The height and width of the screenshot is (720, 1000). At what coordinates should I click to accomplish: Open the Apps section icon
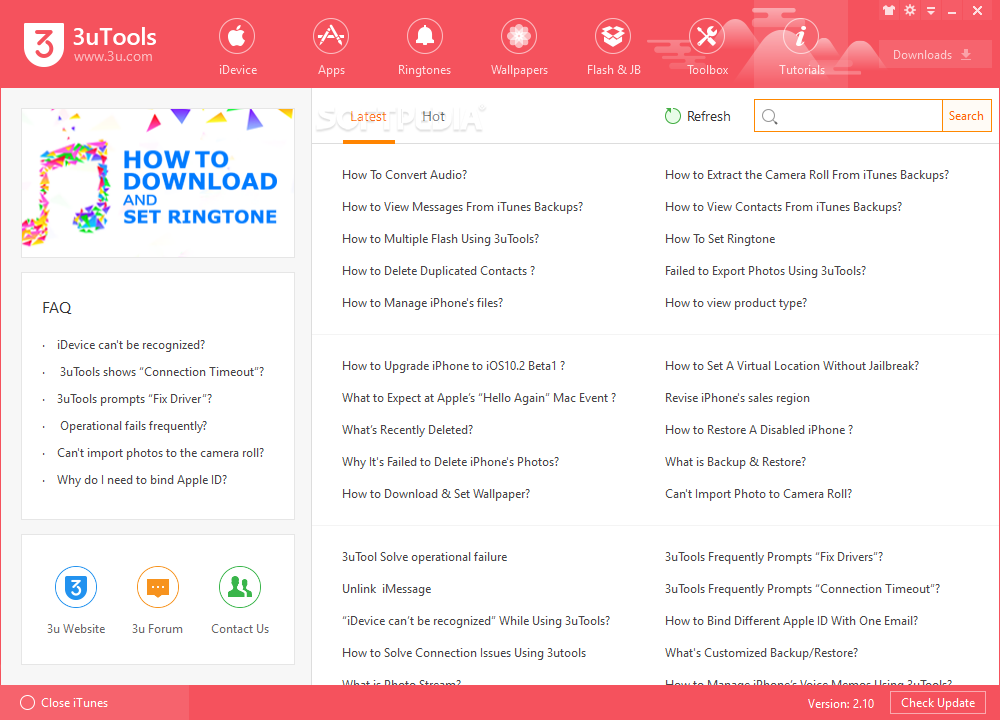[x=330, y=36]
